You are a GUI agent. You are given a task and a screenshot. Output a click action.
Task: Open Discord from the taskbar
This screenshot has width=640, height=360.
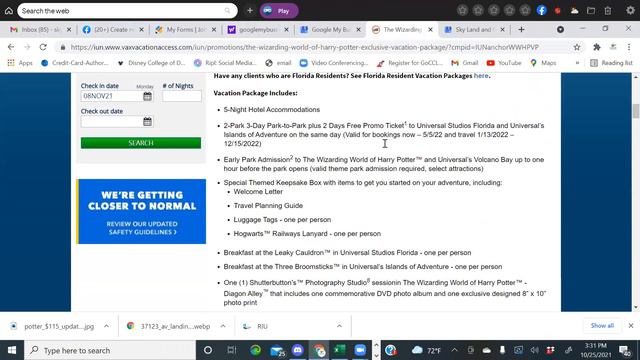point(298,350)
